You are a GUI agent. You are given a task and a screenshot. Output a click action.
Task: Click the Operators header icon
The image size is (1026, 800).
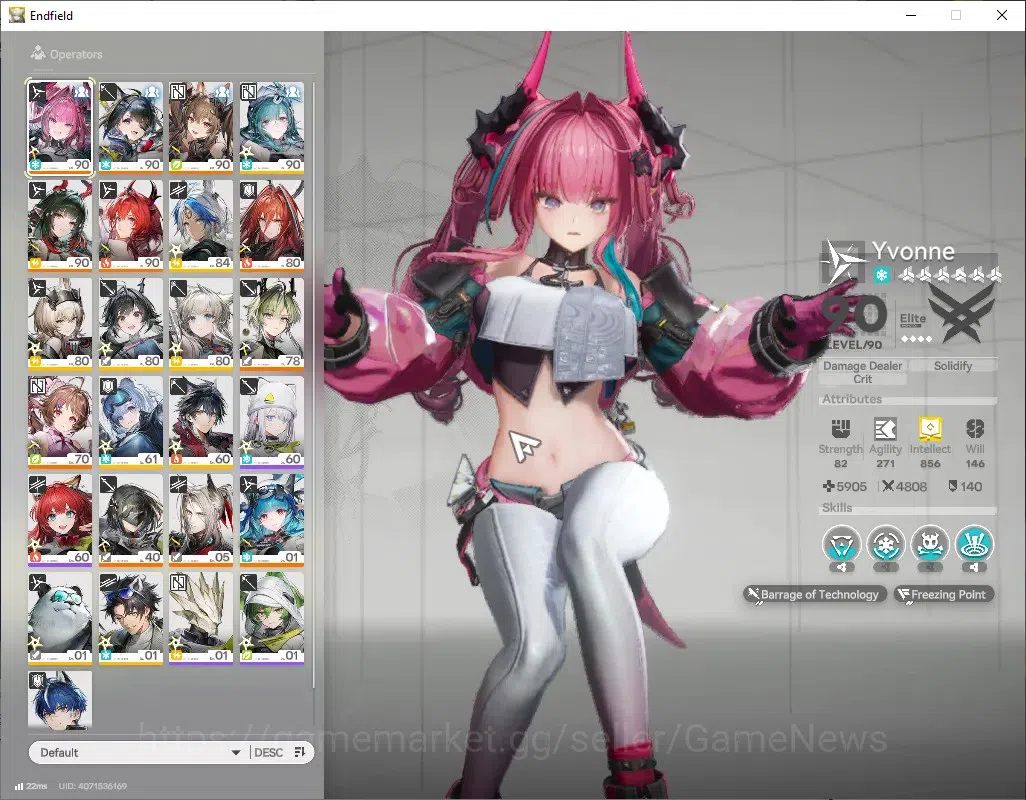tap(38, 54)
